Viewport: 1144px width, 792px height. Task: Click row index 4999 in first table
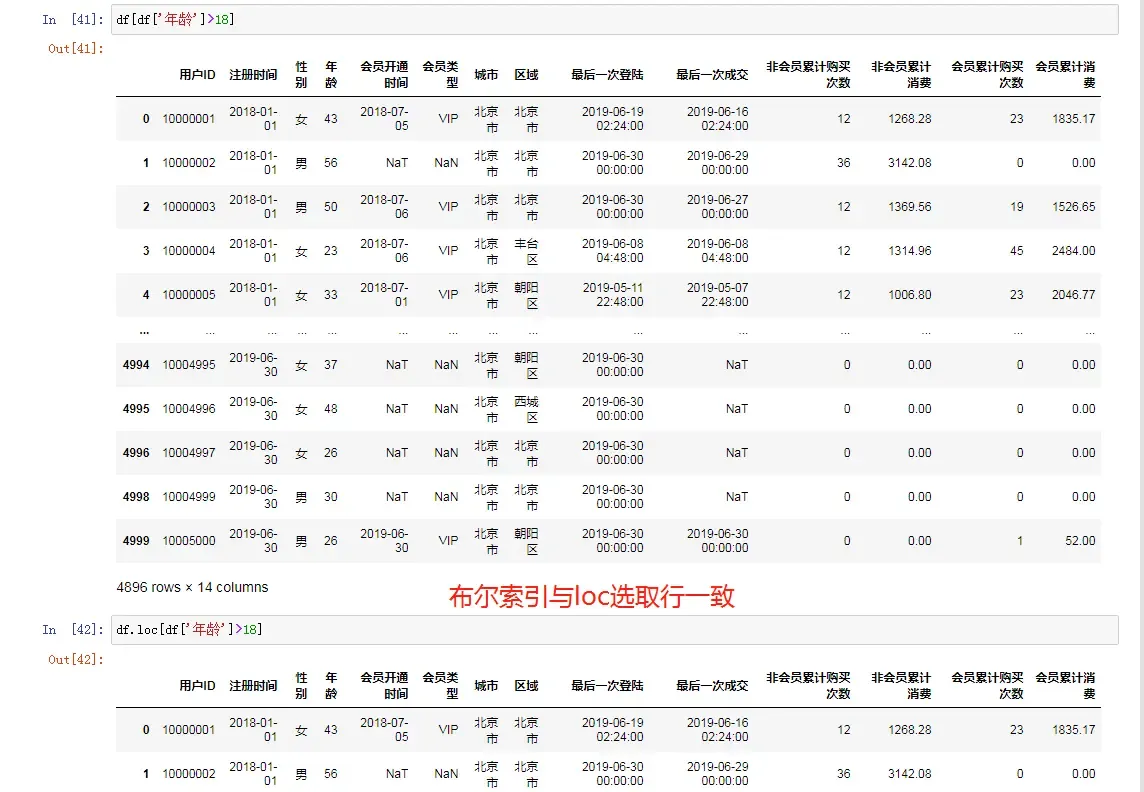coord(136,541)
